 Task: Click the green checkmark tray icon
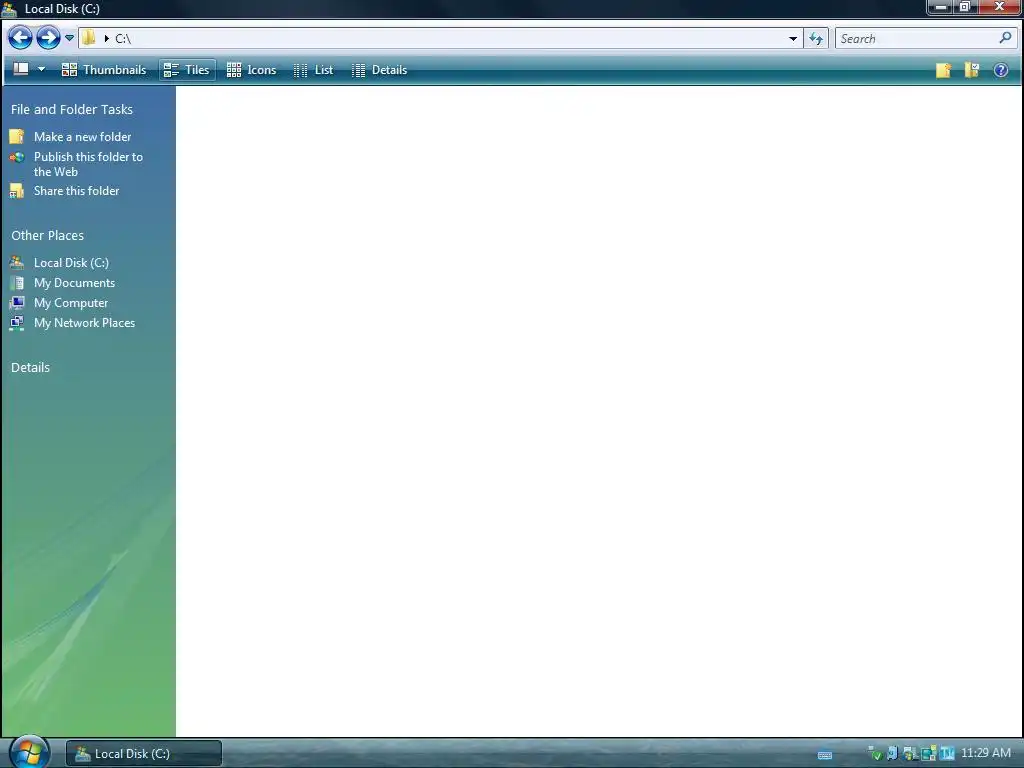coord(876,754)
